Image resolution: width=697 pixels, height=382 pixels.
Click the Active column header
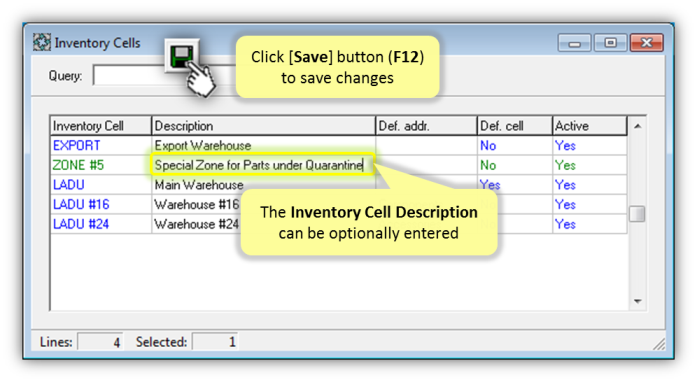(x=590, y=126)
